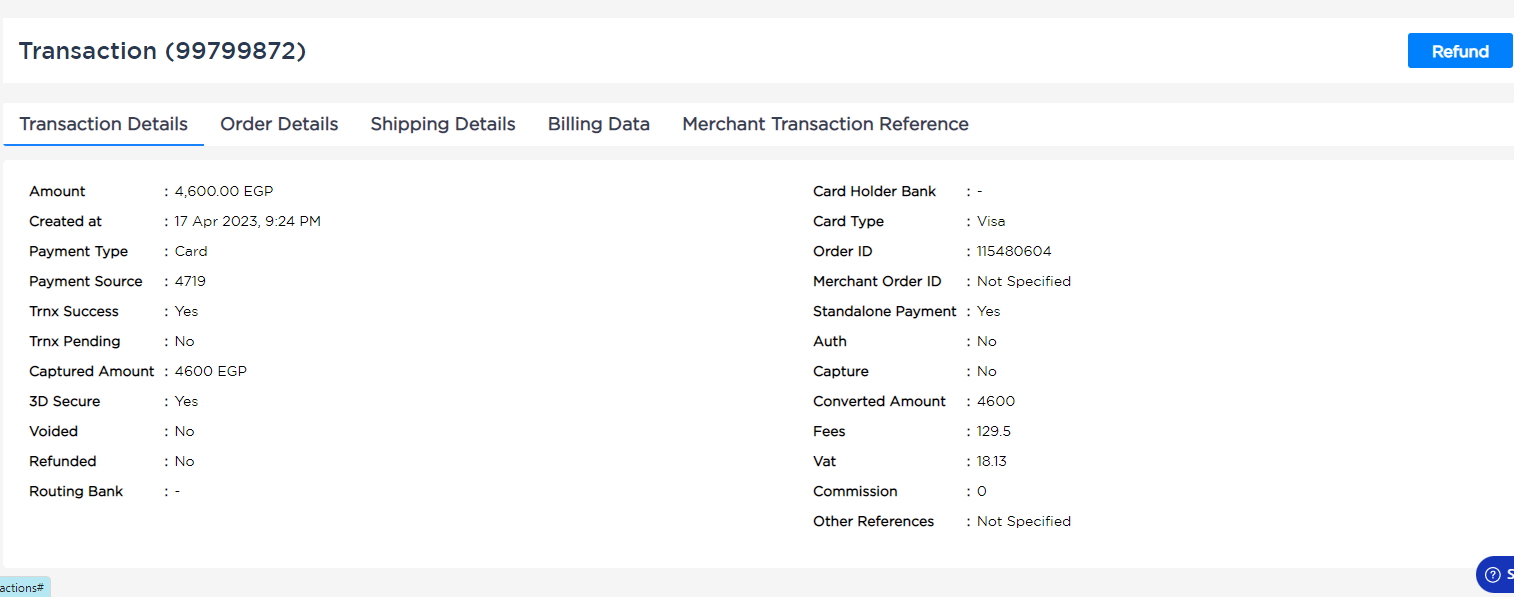
Task: Click the Captured Amount value 4600 EGP
Action: pos(211,371)
